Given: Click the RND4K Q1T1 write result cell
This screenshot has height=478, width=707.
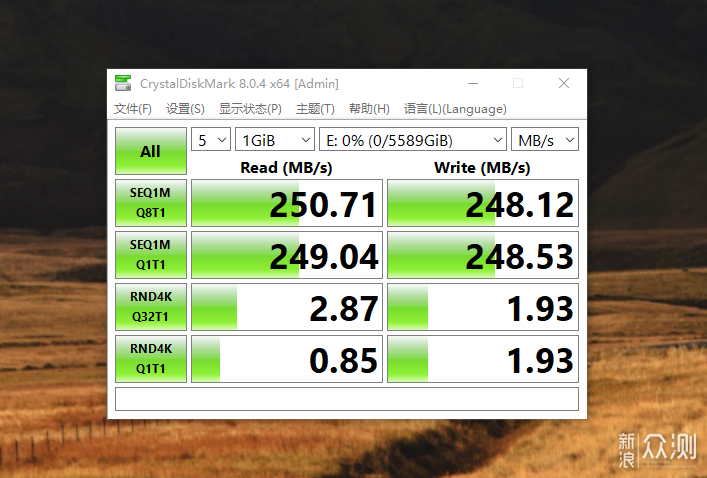Looking at the screenshot, I should coord(483,359).
